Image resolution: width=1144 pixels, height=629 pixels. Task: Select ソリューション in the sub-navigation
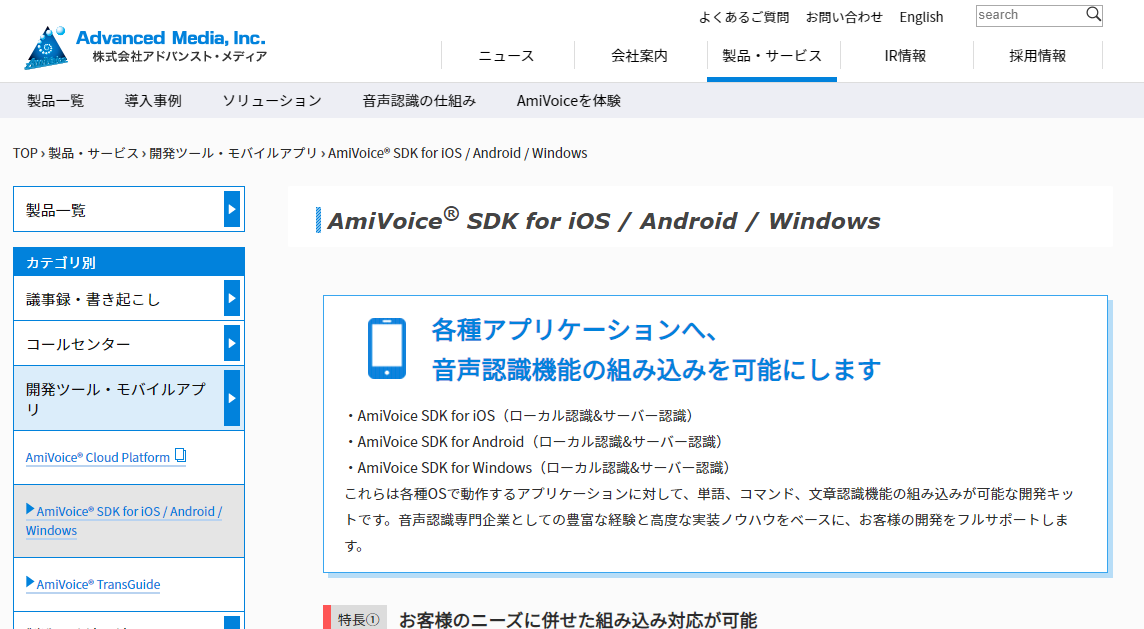pyautogui.click(x=271, y=101)
